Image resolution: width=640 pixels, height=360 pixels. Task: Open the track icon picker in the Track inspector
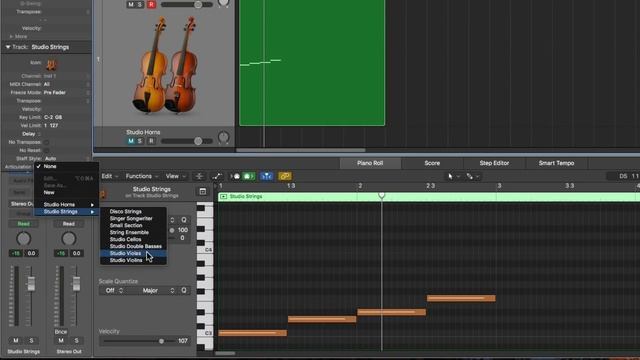click(51, 64)
